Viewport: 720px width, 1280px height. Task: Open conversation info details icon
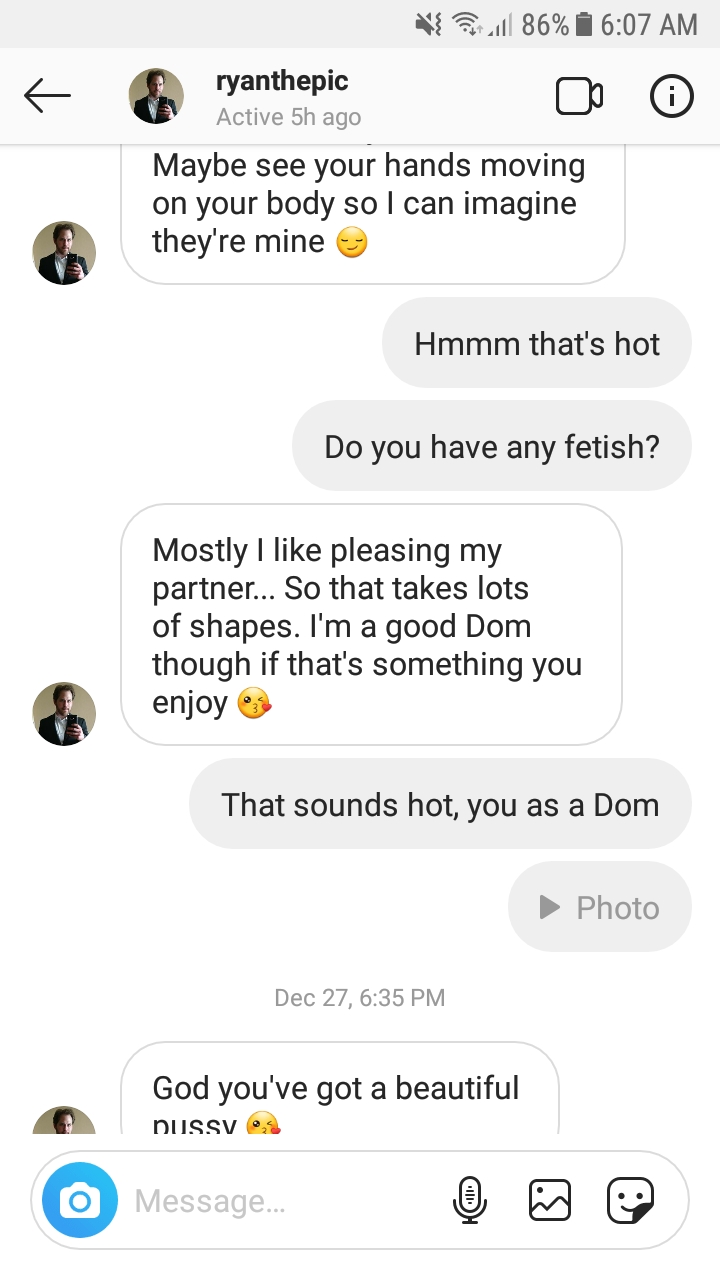tap(671, 96)
